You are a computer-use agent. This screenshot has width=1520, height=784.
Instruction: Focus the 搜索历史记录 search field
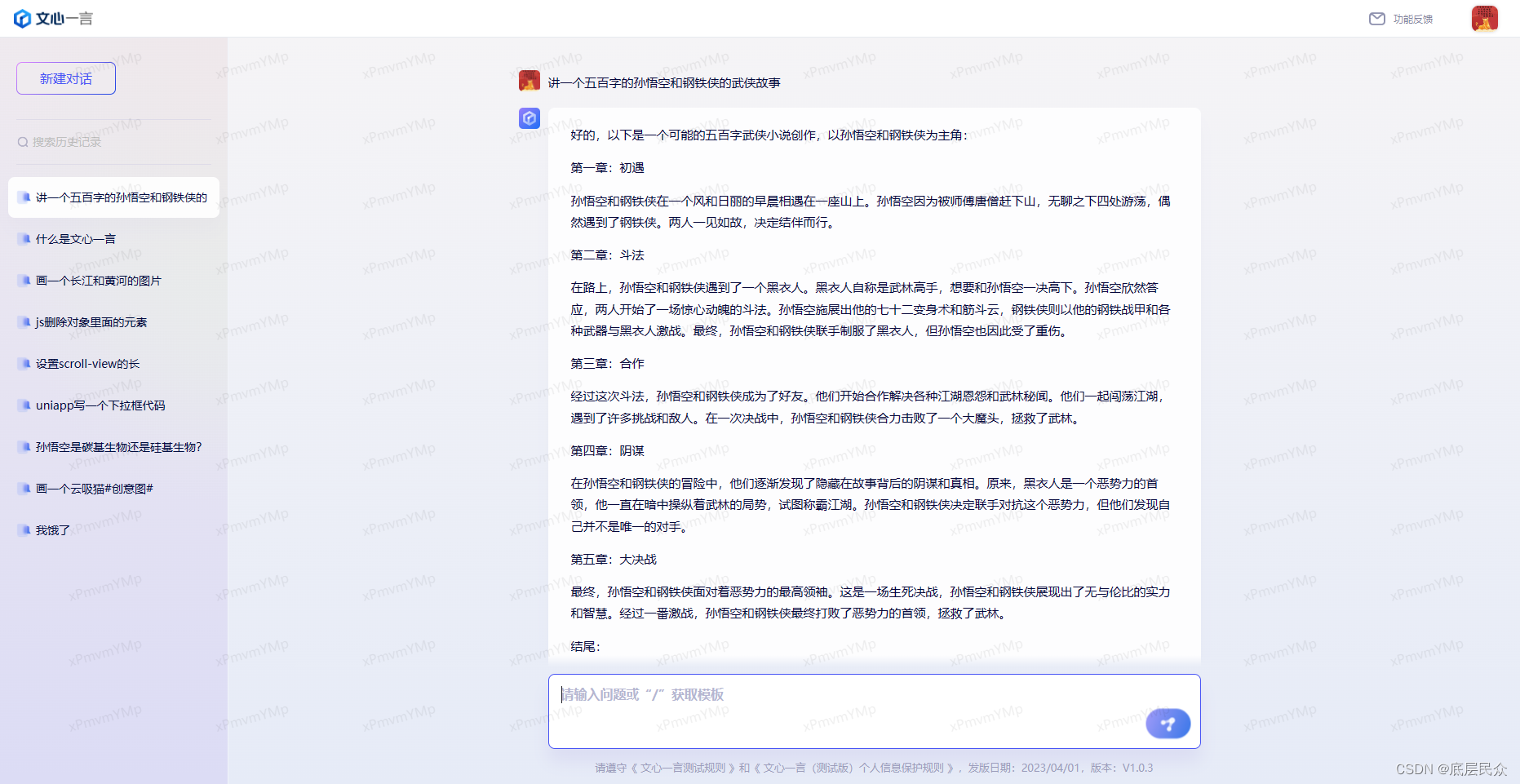[113, 142]
